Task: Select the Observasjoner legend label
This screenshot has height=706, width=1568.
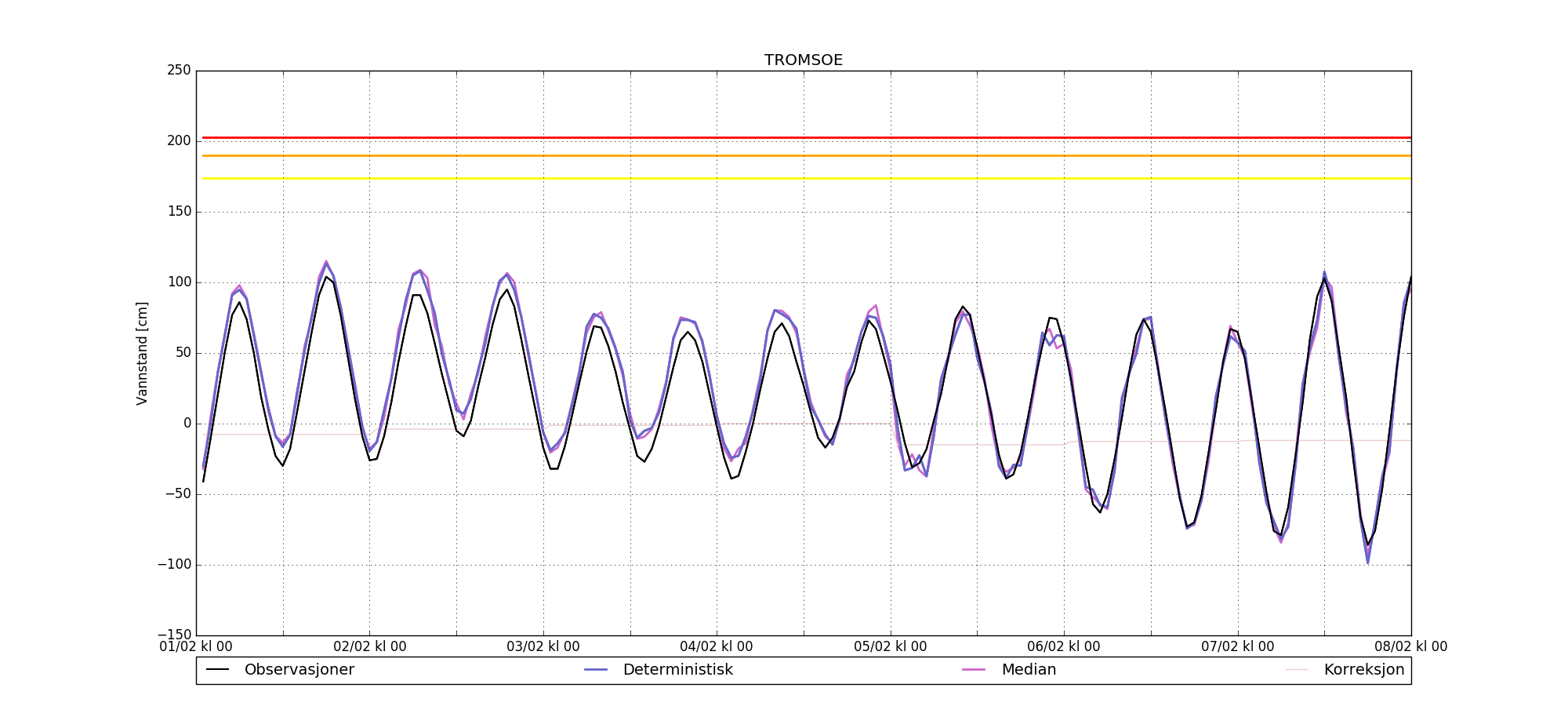Action: (299, 670)
